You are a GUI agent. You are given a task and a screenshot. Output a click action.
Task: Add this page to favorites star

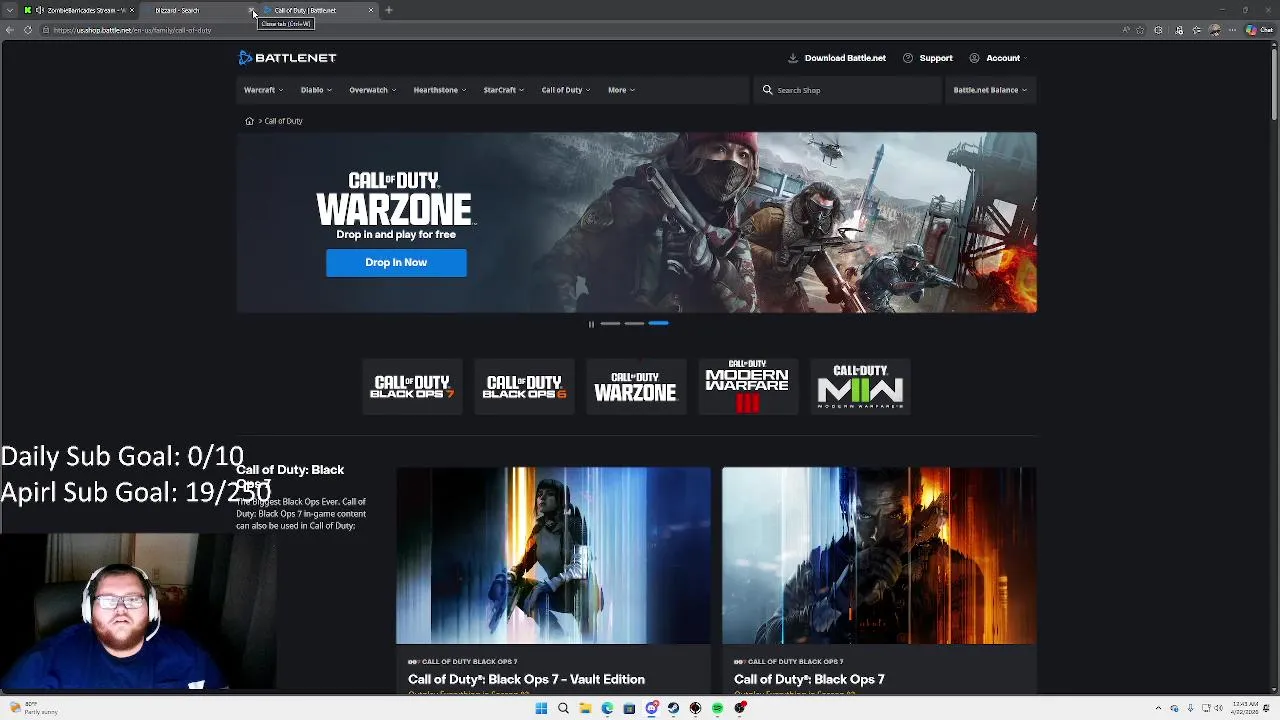pos(1141,30)
